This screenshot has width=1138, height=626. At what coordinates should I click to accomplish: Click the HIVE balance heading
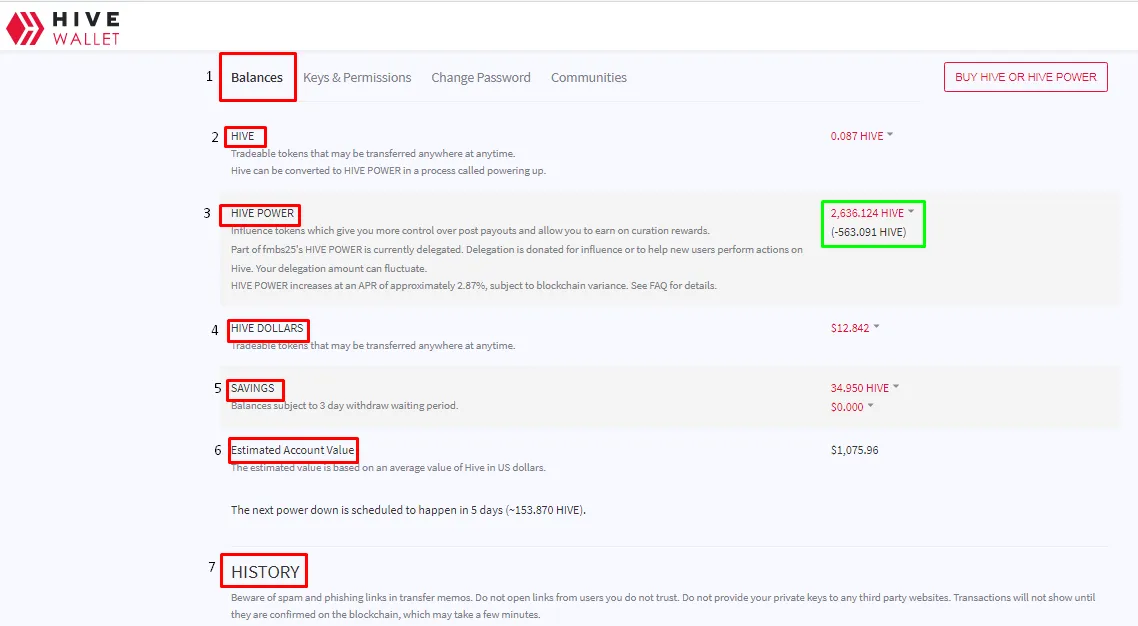coord(242,136)
